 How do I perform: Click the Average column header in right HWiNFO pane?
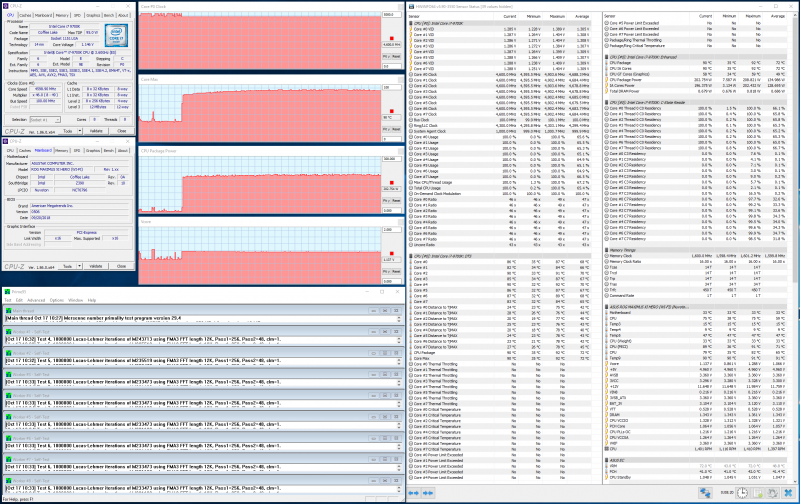[x=776, y=16]
